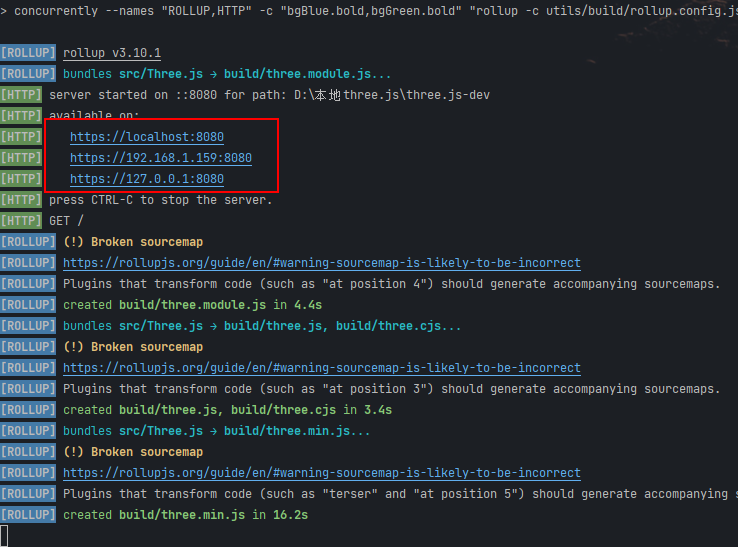
Task: Open rollupjs sourcemap link above 'terser' line
Action: [322, 473]
